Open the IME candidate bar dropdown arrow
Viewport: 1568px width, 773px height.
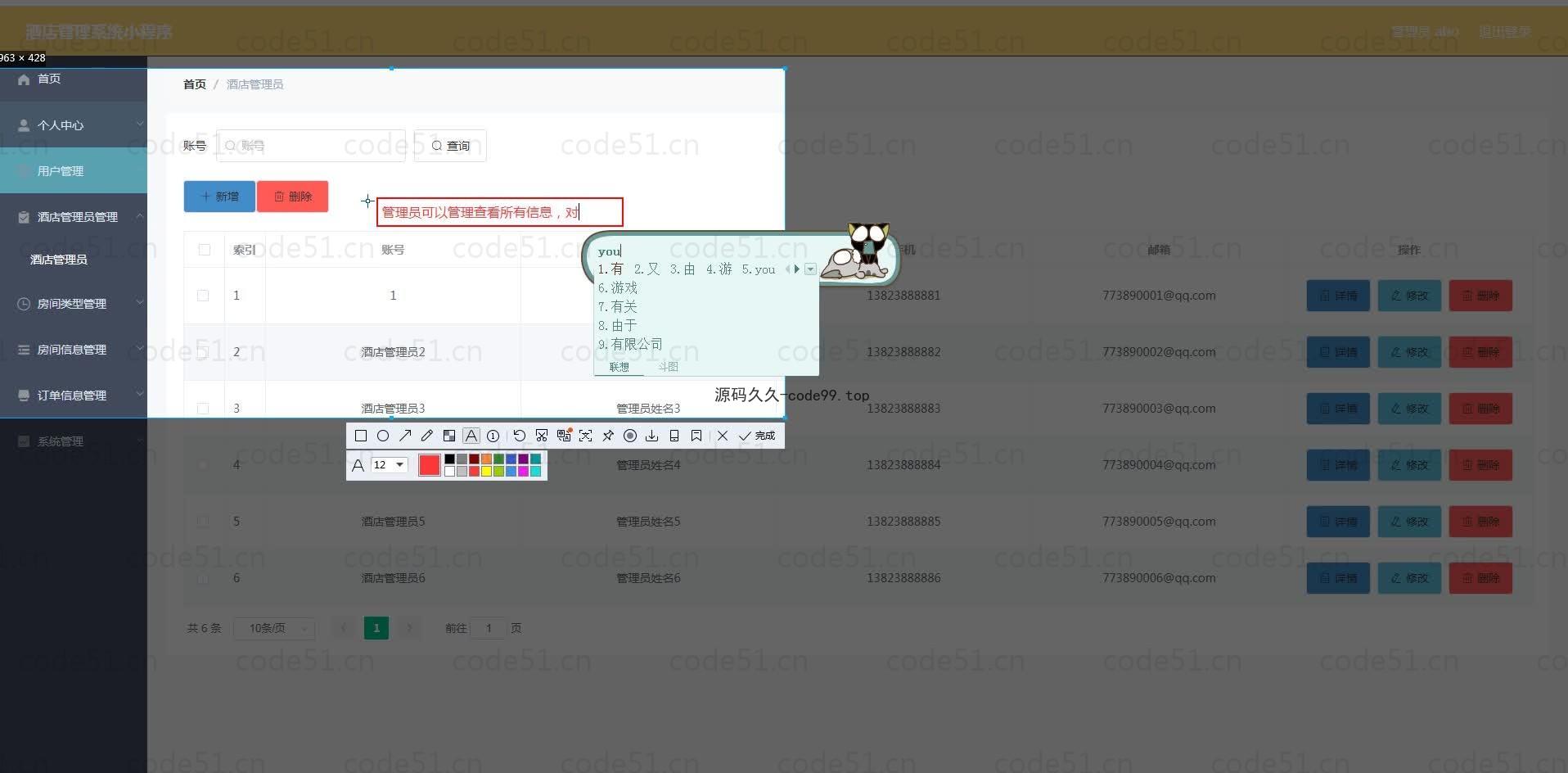point(810,269)
